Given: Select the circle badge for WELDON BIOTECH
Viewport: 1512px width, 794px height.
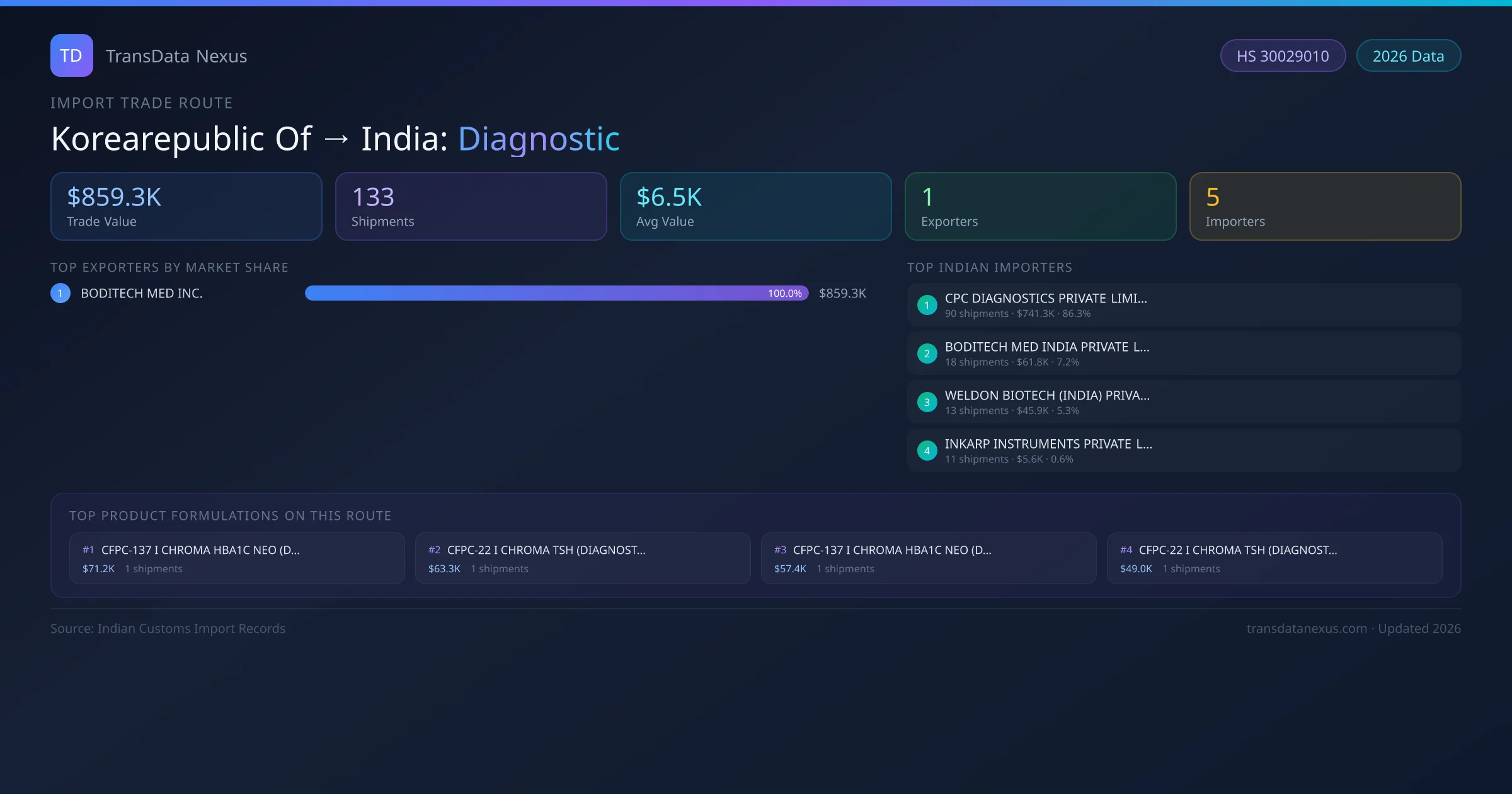Looking at the screenshot, I should pos(927,402).
